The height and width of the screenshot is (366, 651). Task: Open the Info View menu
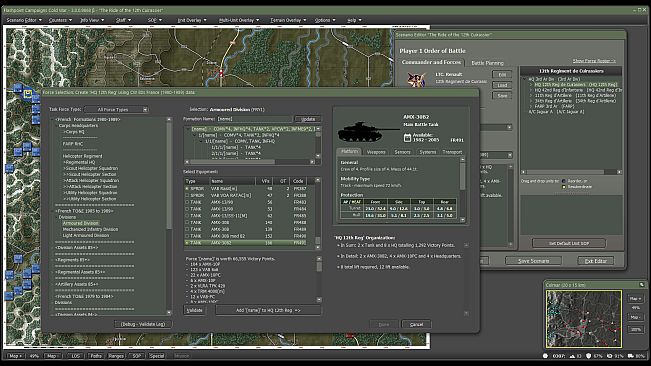(x=92, y=20)
